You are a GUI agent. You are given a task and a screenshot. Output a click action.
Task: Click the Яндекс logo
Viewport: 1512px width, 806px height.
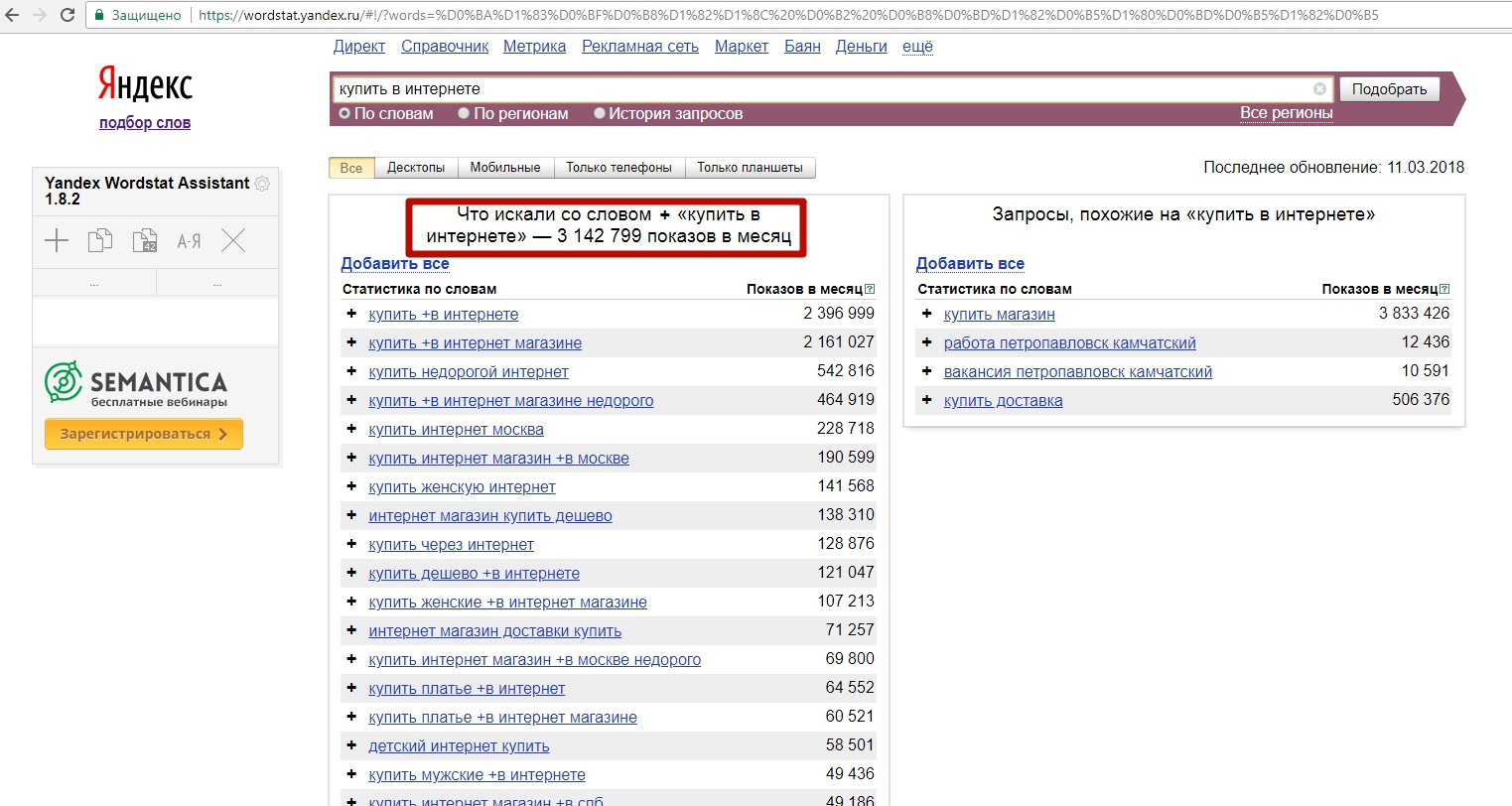(x=145, y=84)
